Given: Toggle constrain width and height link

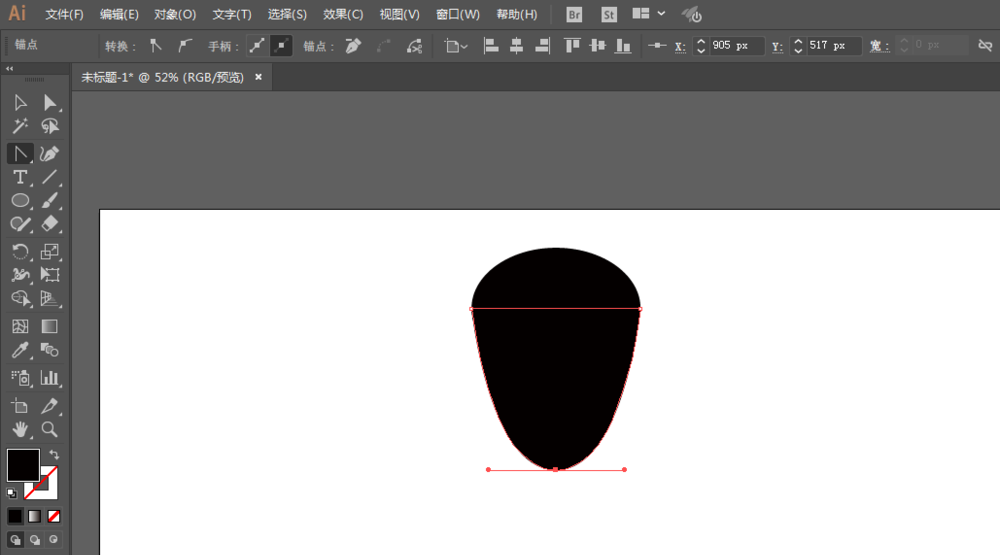Looking at the screenshot, I should click(x=985, y=45).
